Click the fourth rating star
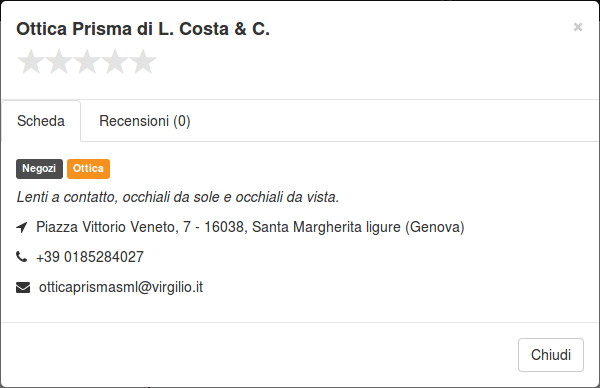Image resolution: width=600 pixels, height=388 pixels. click(115, 62)
